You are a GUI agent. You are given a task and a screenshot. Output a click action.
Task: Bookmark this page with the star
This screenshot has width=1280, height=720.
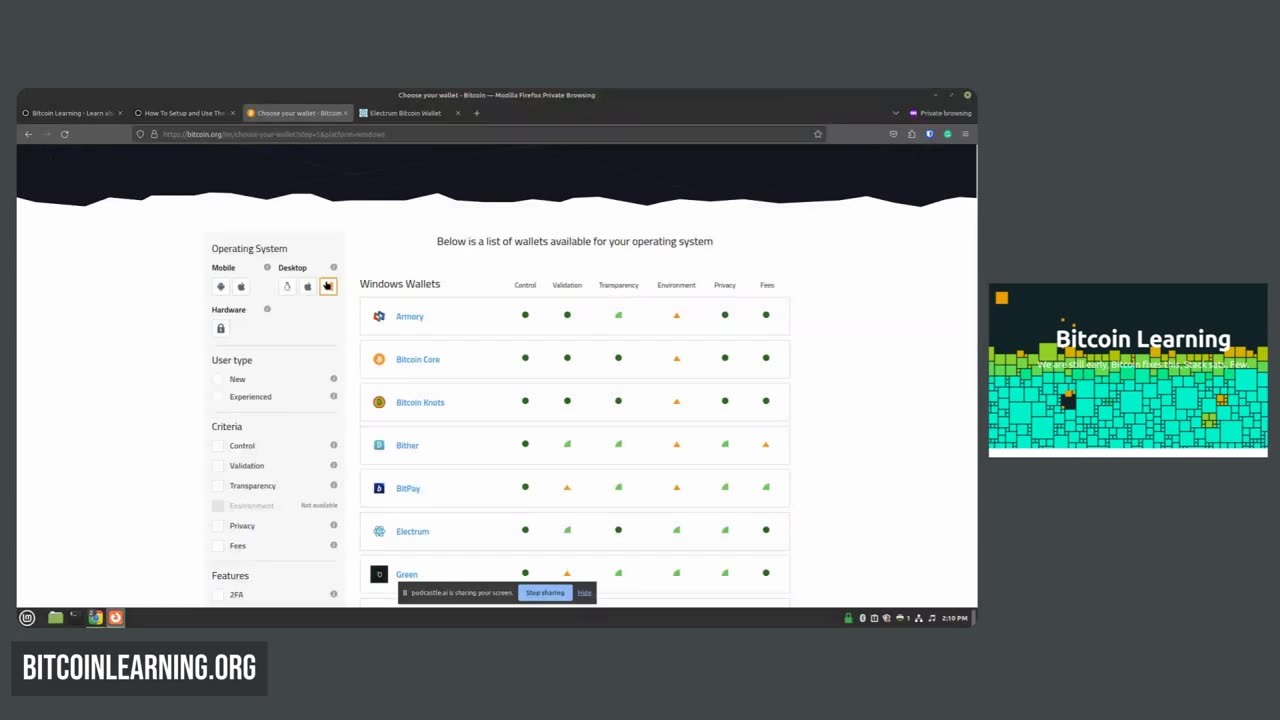point(818,134)
